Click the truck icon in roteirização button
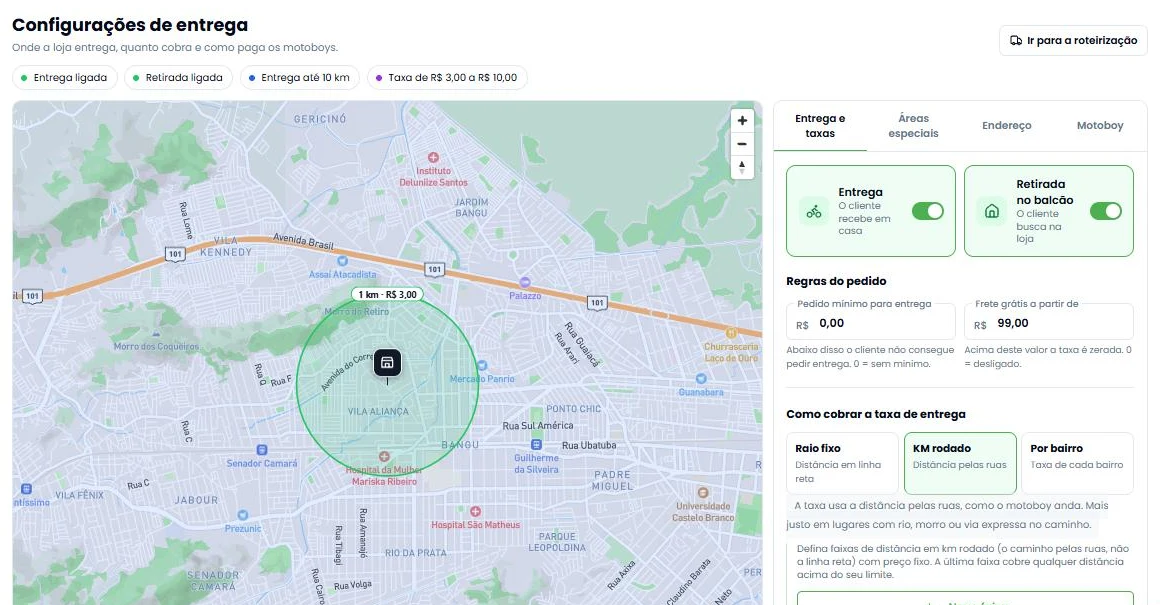The image size is (1160, 605). (1016, 41)
